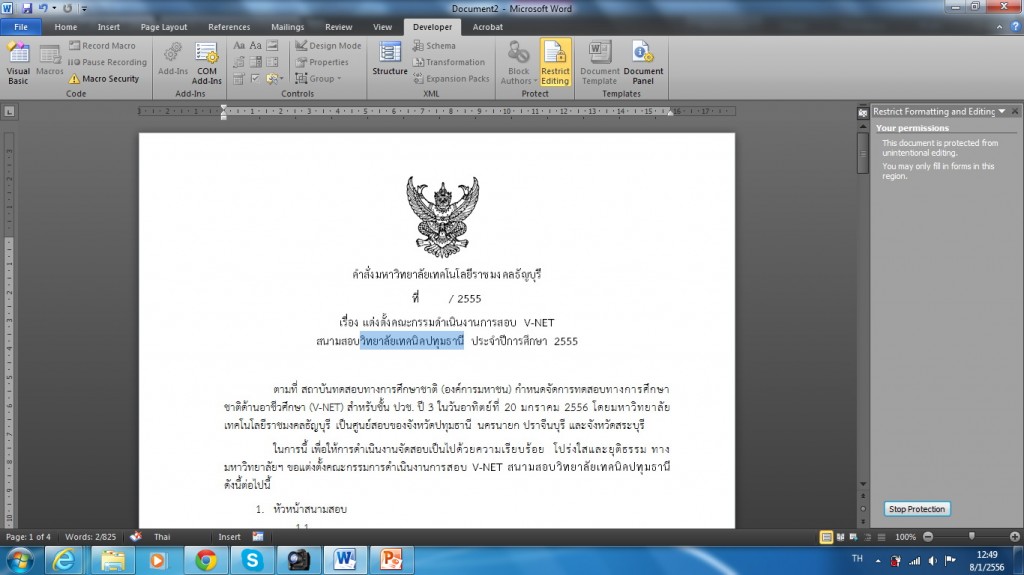Save document from Quick Access Toolbar
The image size is (1024, 575).
27,8
